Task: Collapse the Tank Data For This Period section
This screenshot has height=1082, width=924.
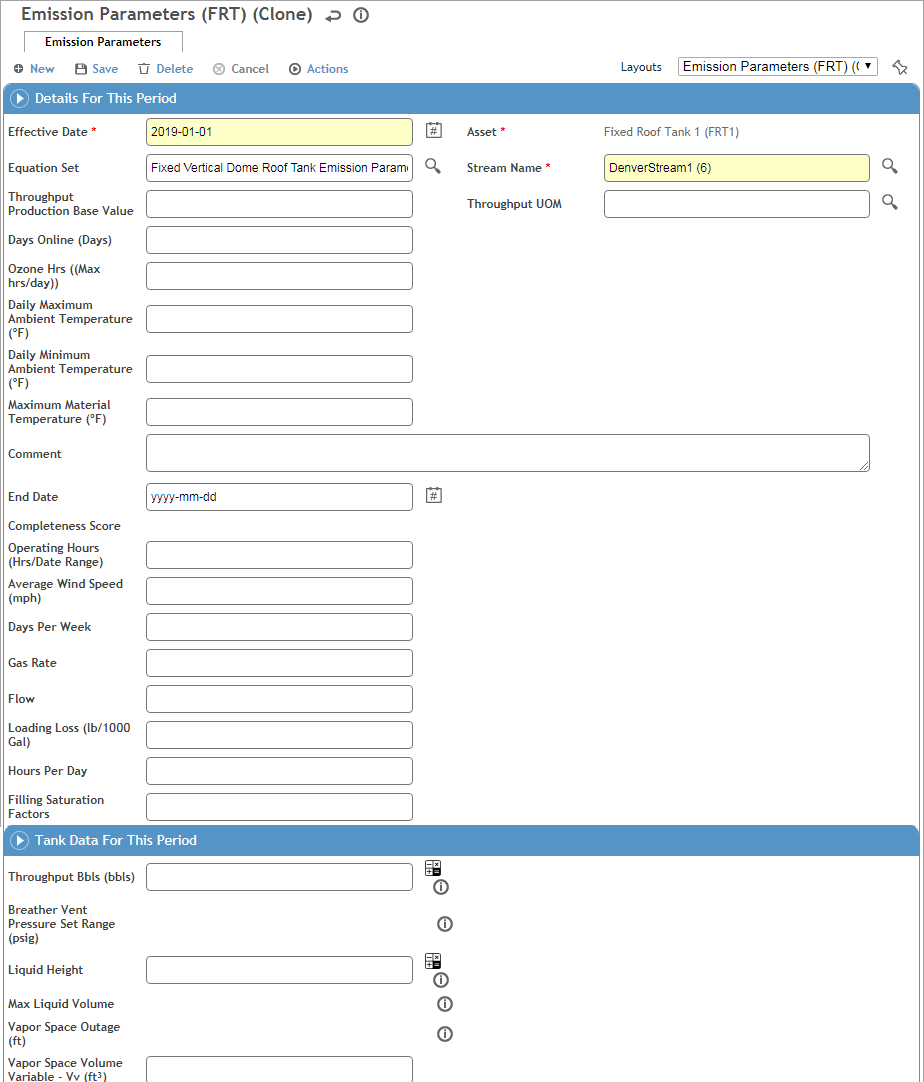Action: (x=19, y=840)
